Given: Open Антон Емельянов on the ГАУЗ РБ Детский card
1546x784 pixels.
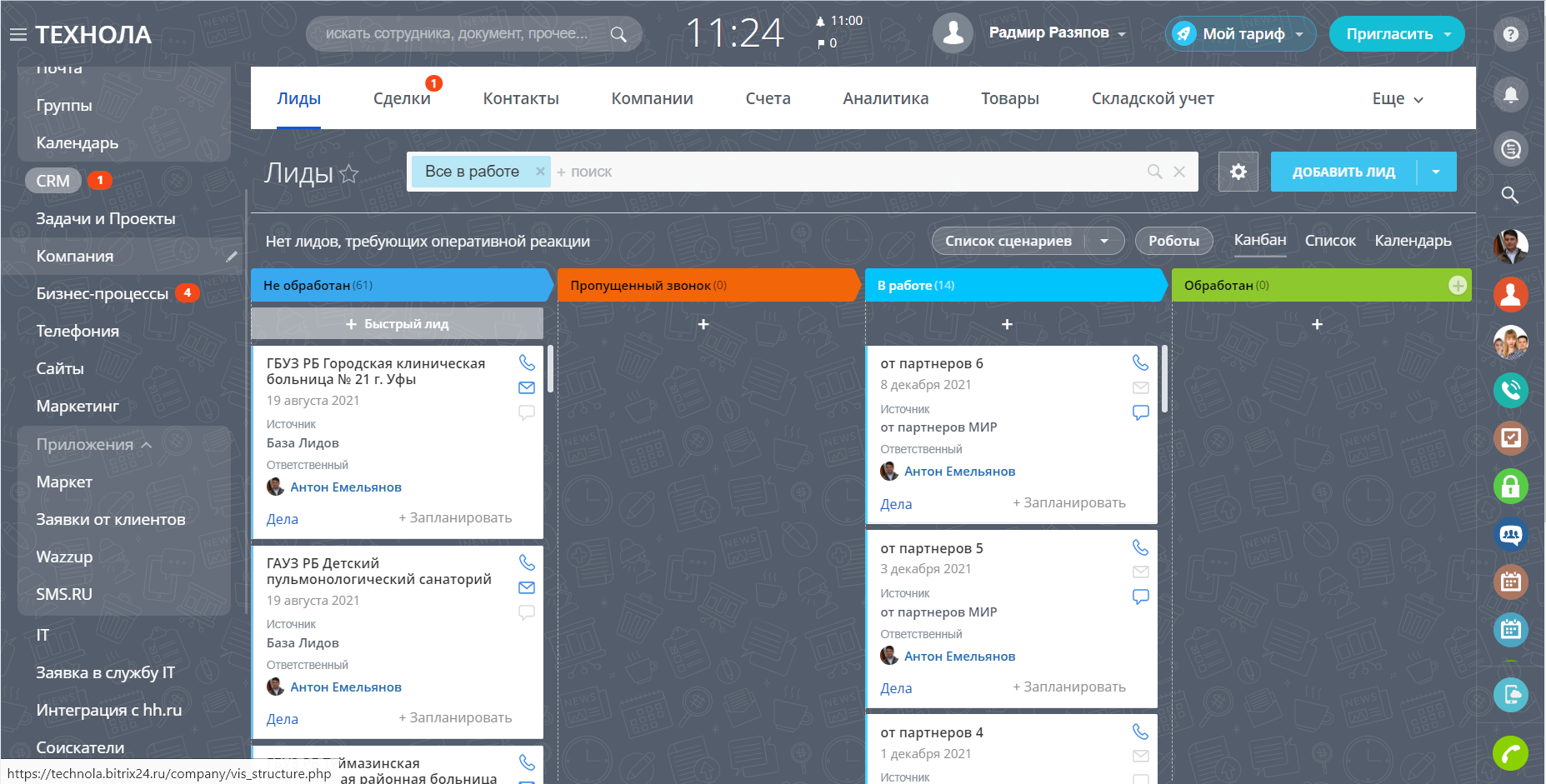Looking at the screenshot, I should tap(346, 687).
